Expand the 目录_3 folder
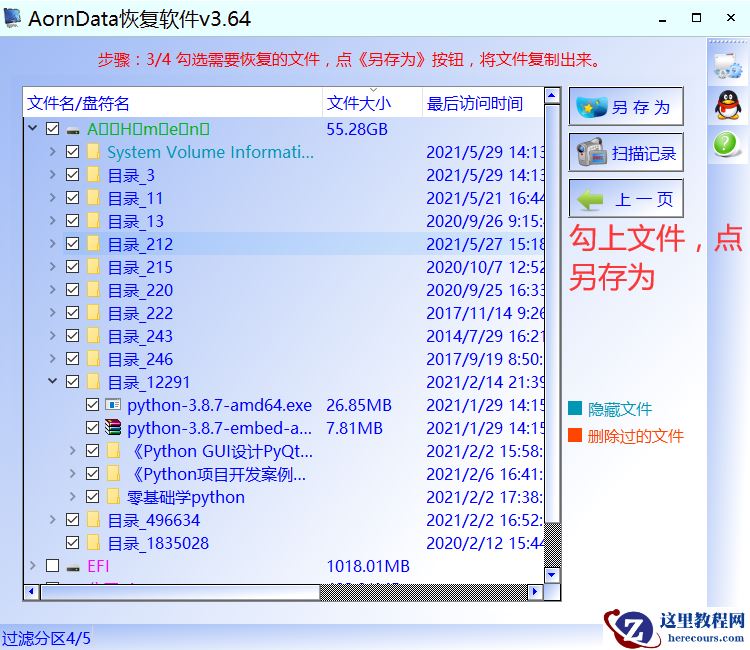Screen dimensions: 750x650 pos(53,175)
